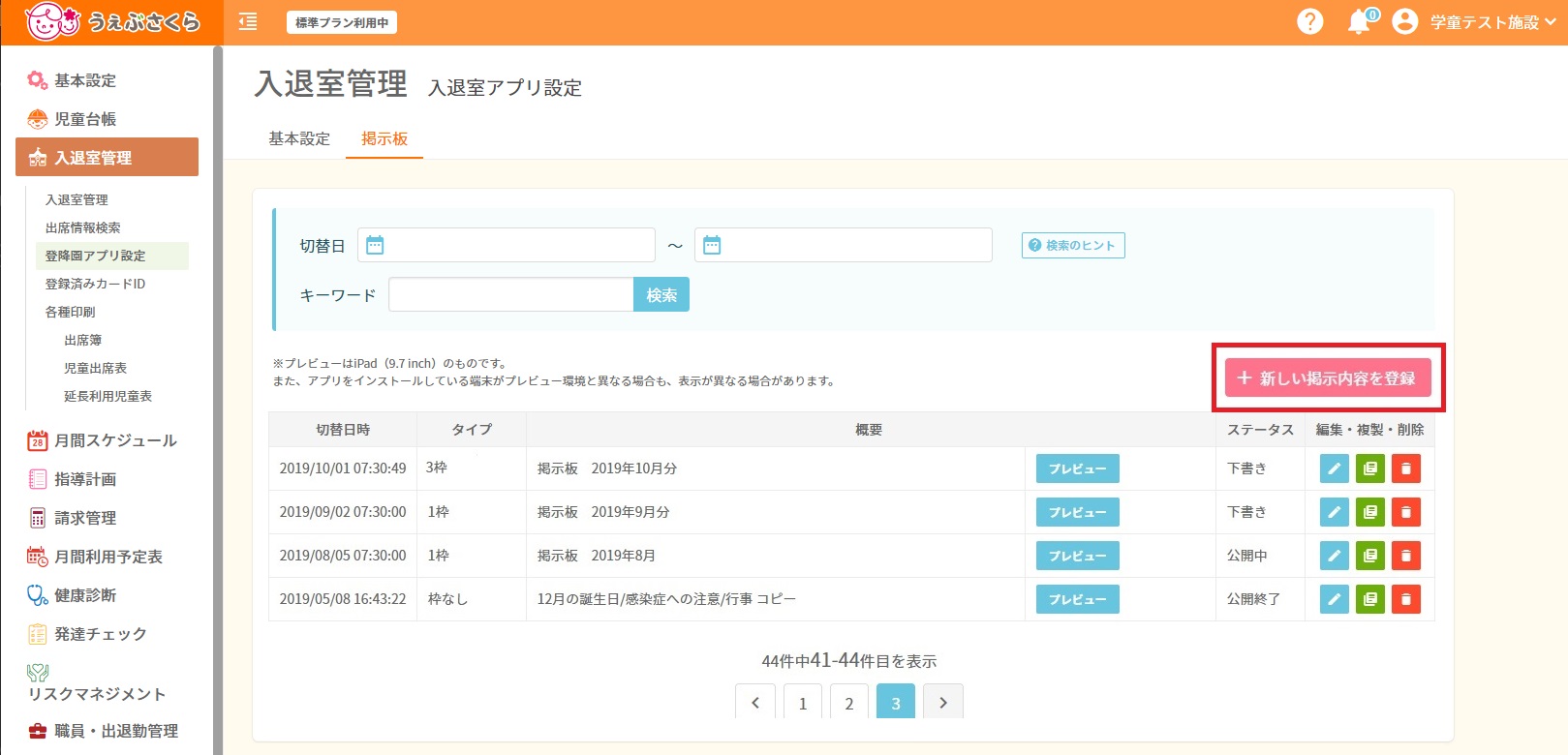This screenshot has width=1568, height=755.
Task: Click the start 切替日 date input field
Action: pyautogui.click(x=507, y=245)
